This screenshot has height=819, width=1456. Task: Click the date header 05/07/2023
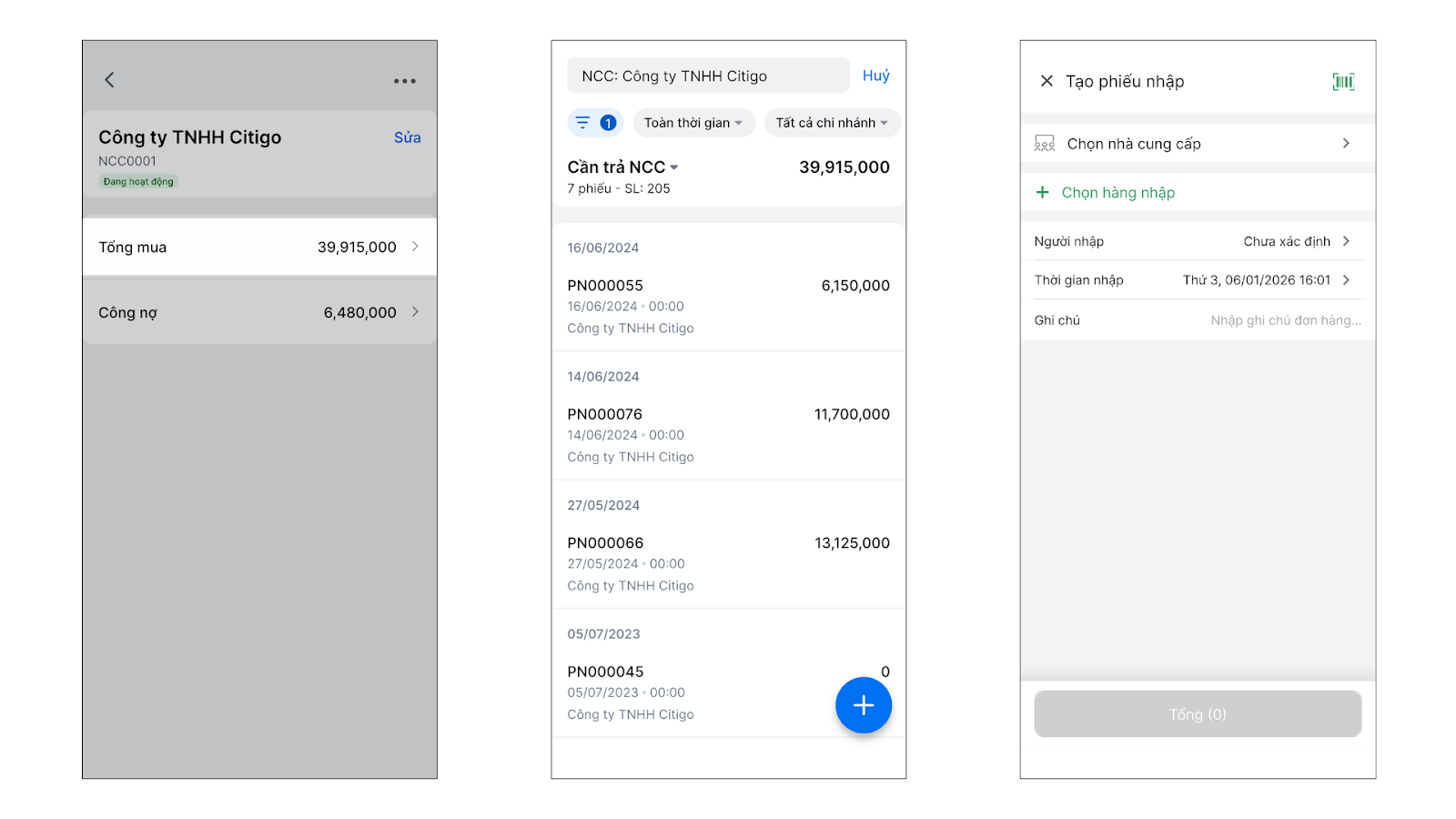click(x=603, y=634)
